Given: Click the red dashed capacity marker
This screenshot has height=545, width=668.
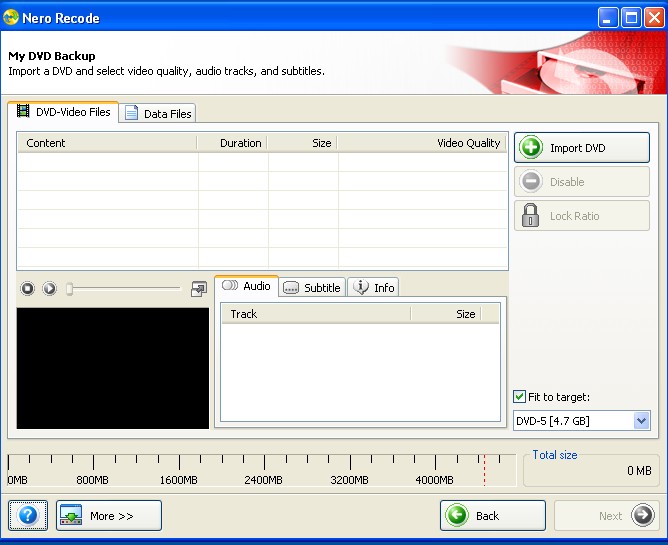Looking at the screenshot, I should [x=484, y=470].
